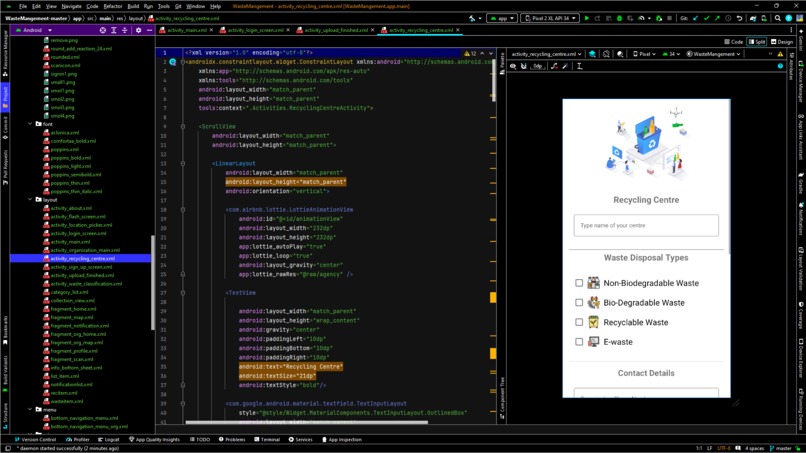Click the Debug app bug icon
Screen dimensions: 806x453
pyautogui.click(x=620, y=18)
